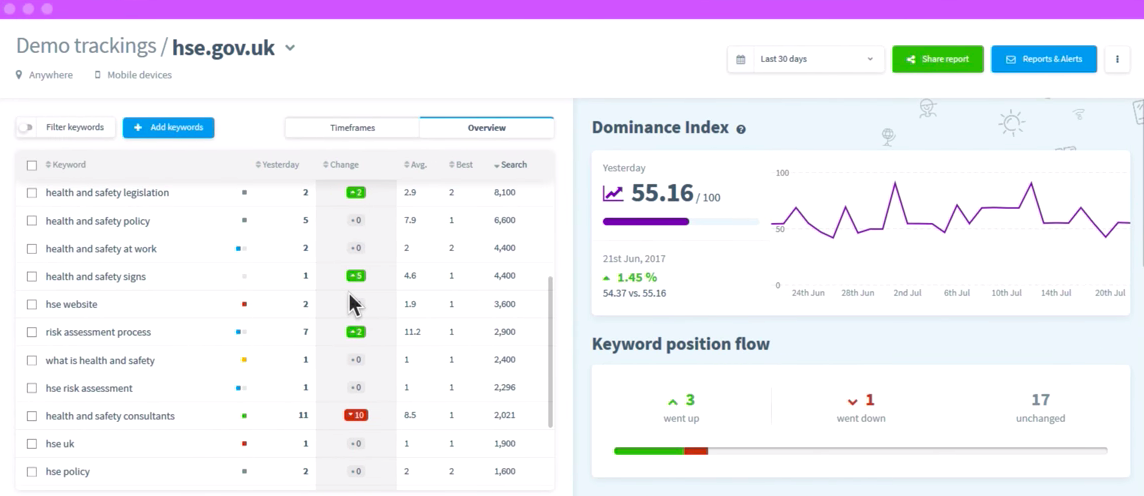Click the green +5 badge for health and safety signs
1144x496 pixels.
356,276
